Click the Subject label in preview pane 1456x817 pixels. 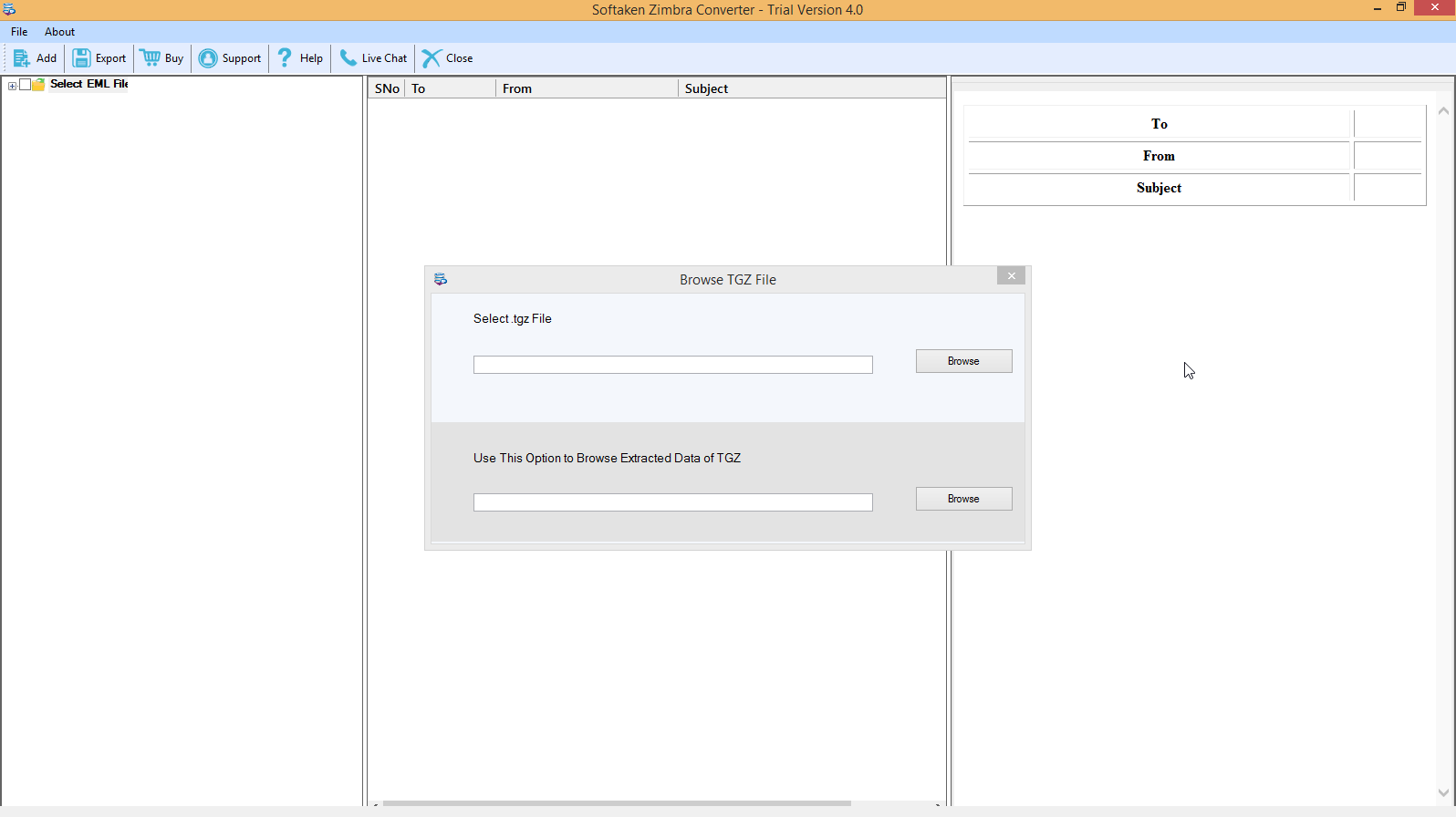pos(1159,188)
